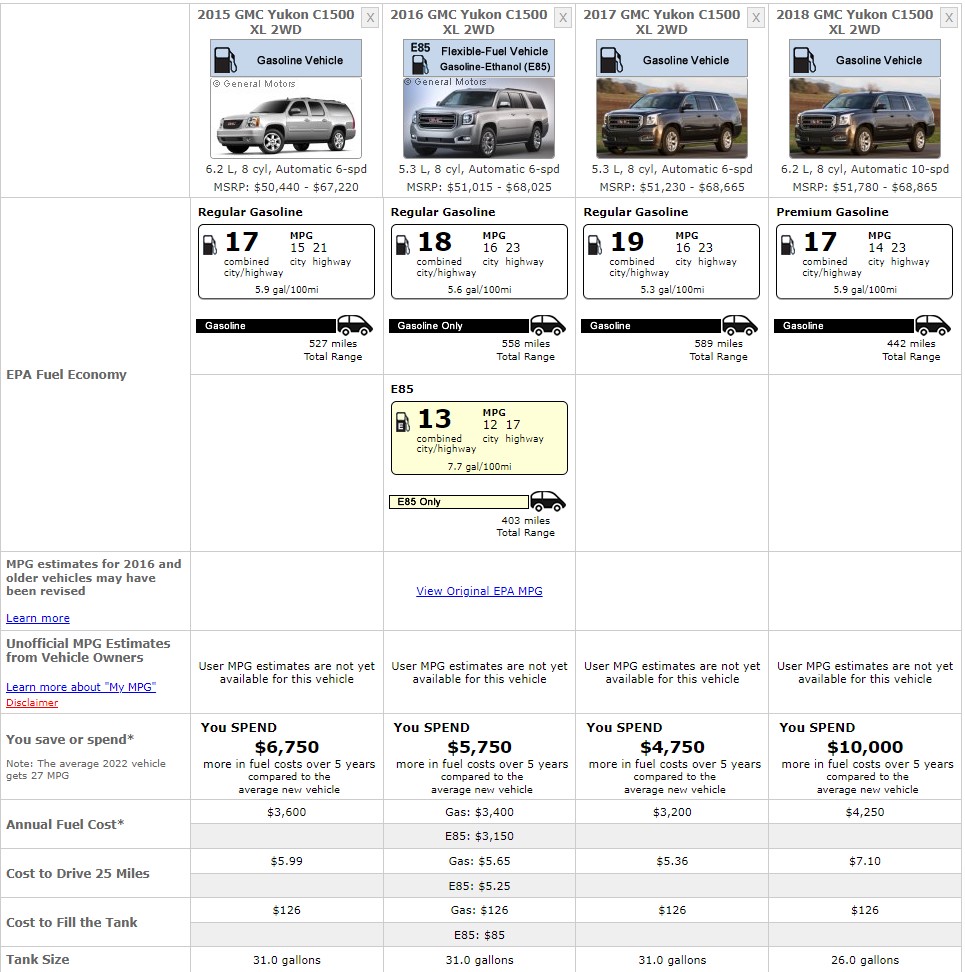The height and width of the screenshot is (972, 965).
Task: Click the E85: $3,150 annual fuel cost
Action: click(479, 836)
